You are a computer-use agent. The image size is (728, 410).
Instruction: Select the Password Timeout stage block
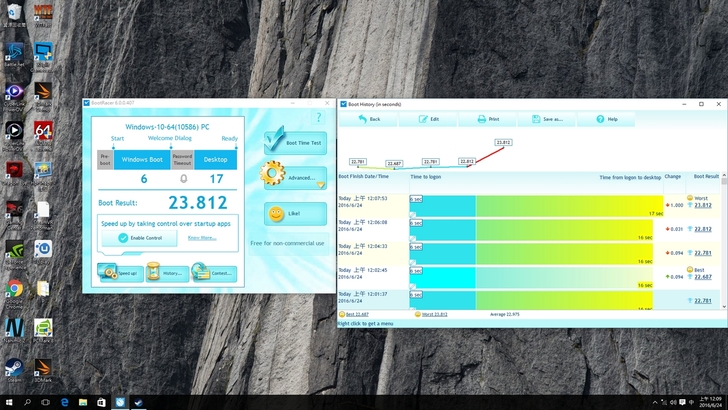182,160
